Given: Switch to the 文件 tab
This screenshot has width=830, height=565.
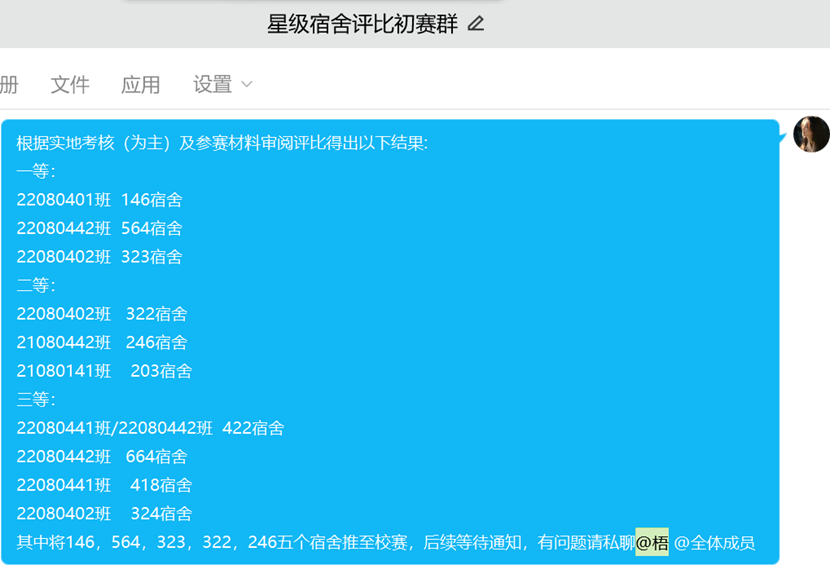Looking at the screenshot, I should 70,85.
